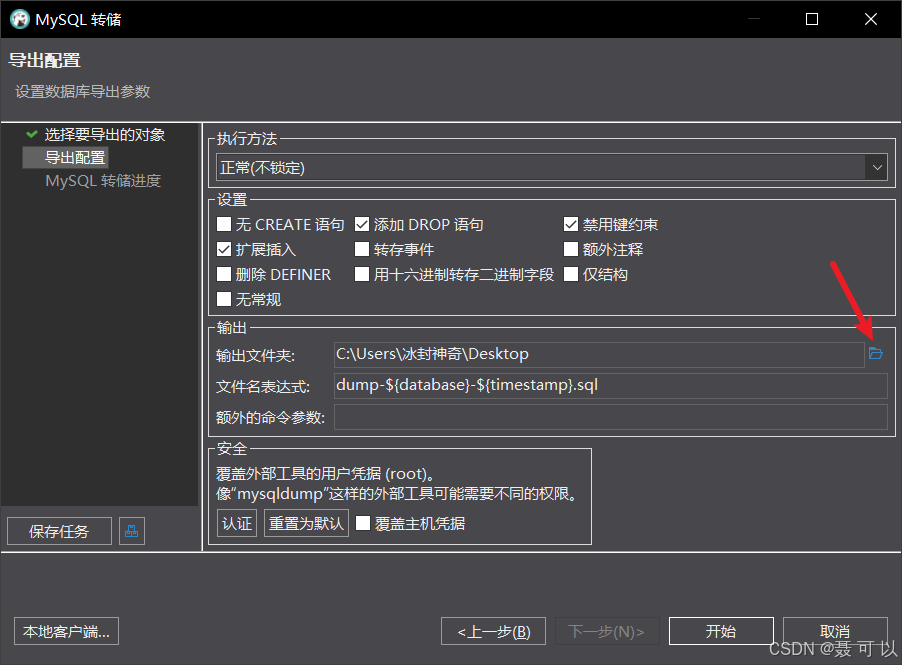Click the DBeaver app icon in title bar
902x665 pixels.
click(x=20, y=19)
